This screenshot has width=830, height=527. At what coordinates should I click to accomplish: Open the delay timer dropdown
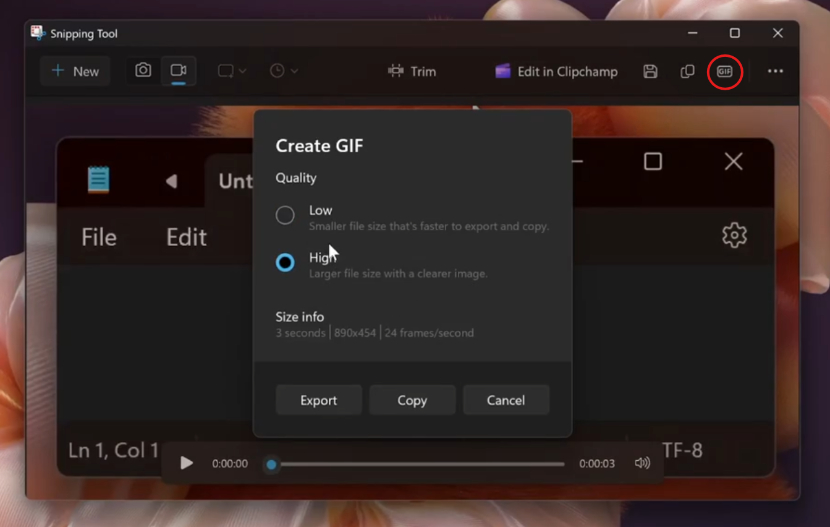284,71
